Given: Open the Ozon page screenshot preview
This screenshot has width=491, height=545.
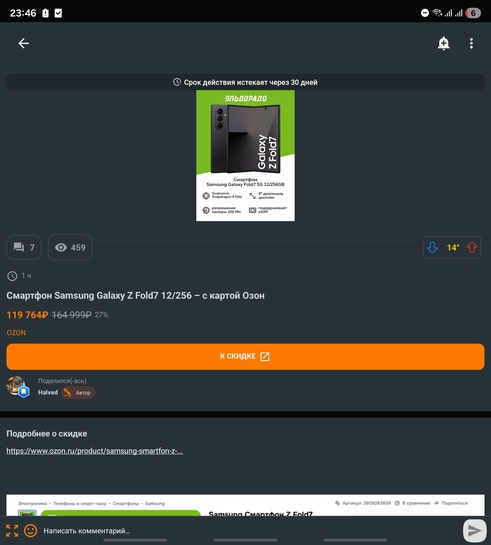Looking at the screenshot, I should (x=245, y=505).
